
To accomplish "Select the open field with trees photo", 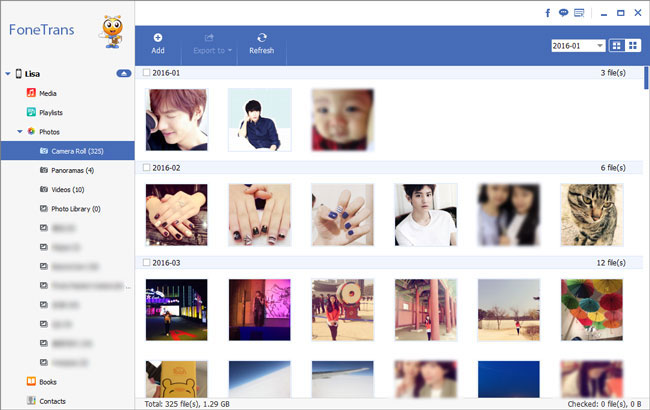I will [x=509, y=310].
